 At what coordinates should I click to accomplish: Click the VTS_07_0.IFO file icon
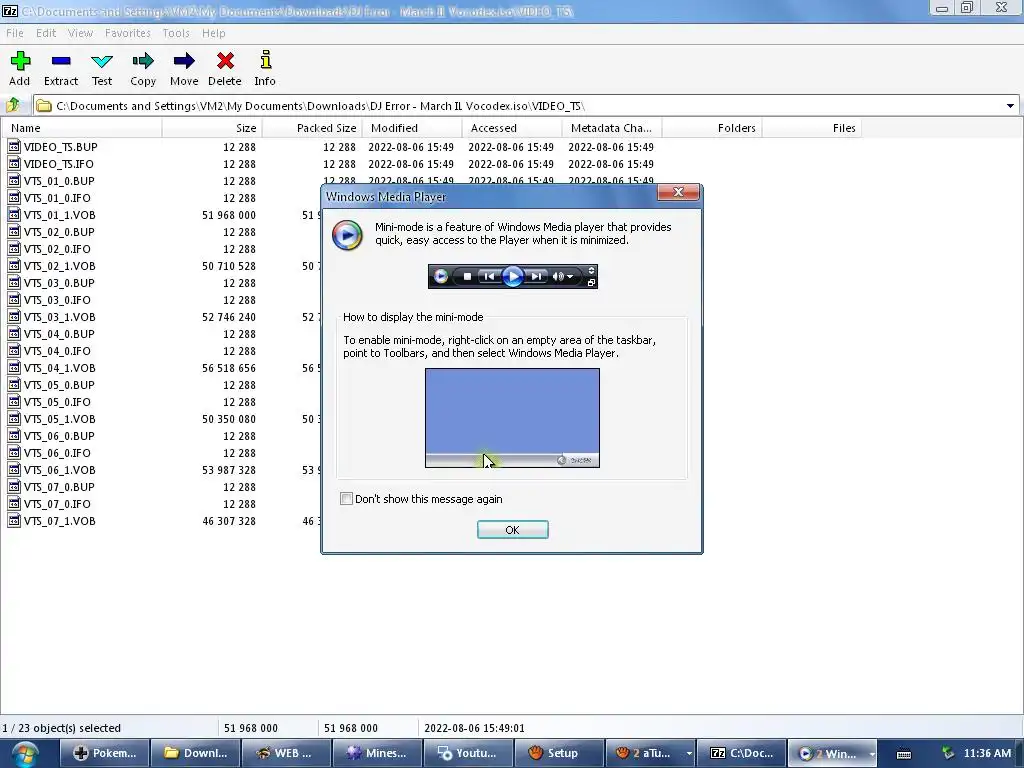[14, 503]
